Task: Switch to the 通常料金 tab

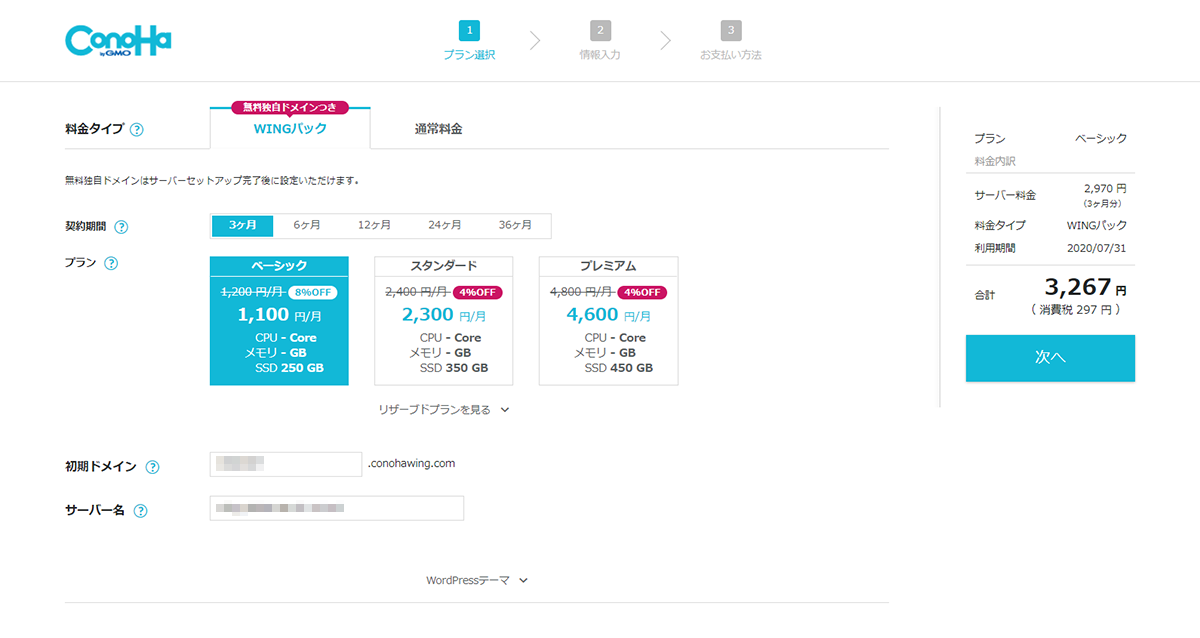Action: (438, 129)
